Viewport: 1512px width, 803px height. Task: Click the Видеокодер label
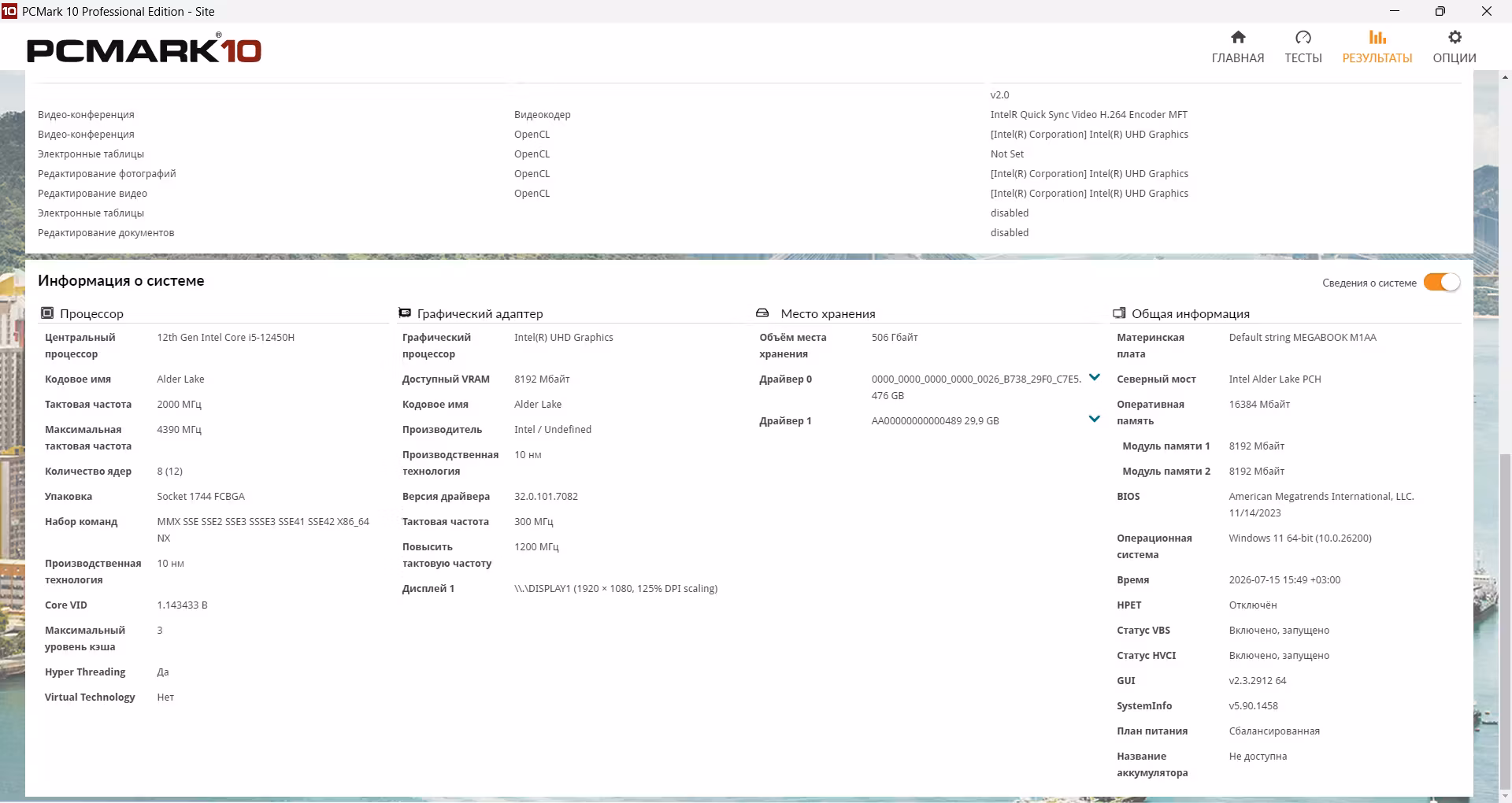[x=543, y=115]
